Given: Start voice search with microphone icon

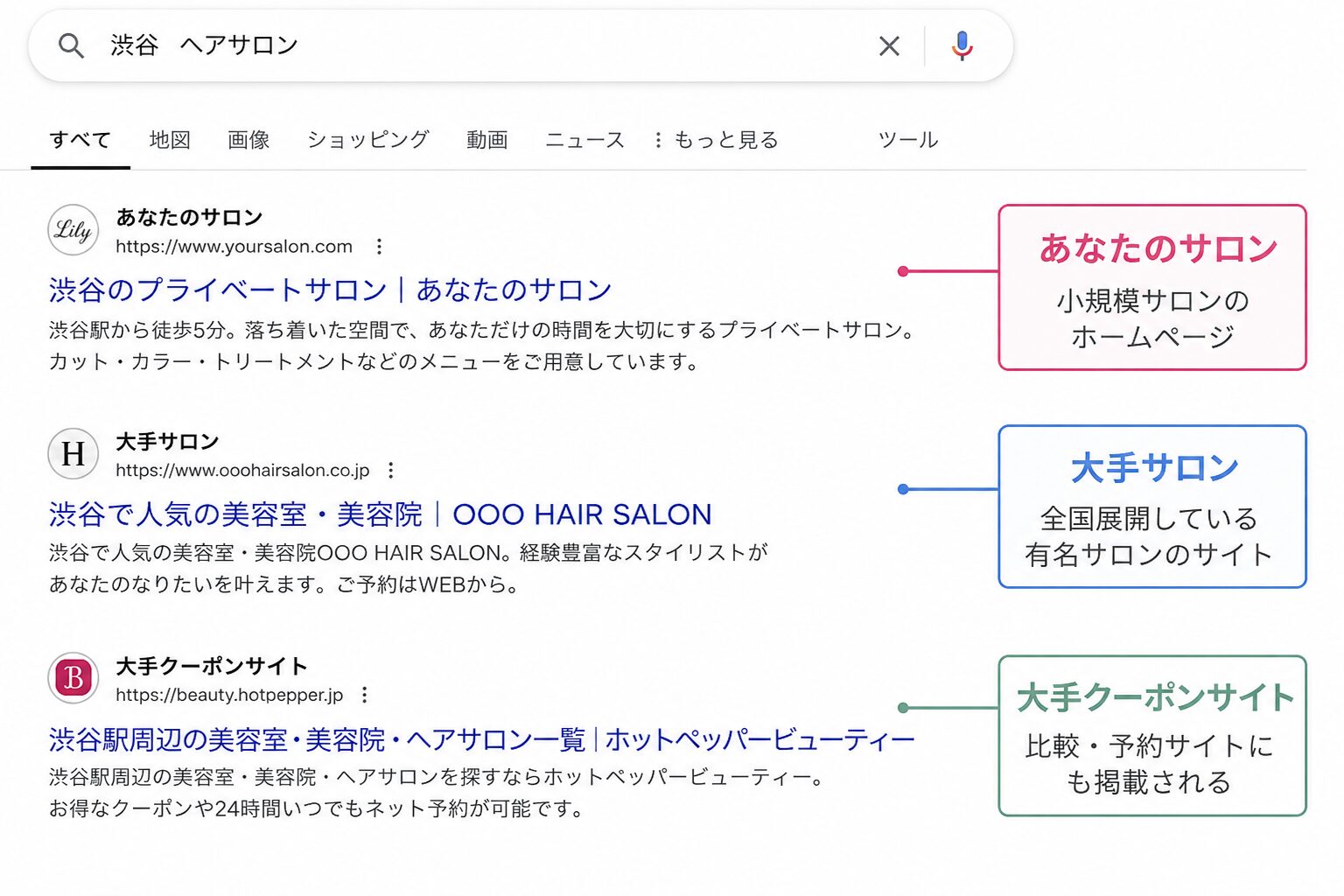Looking at the screenshot, I should (x=962, y=45).
